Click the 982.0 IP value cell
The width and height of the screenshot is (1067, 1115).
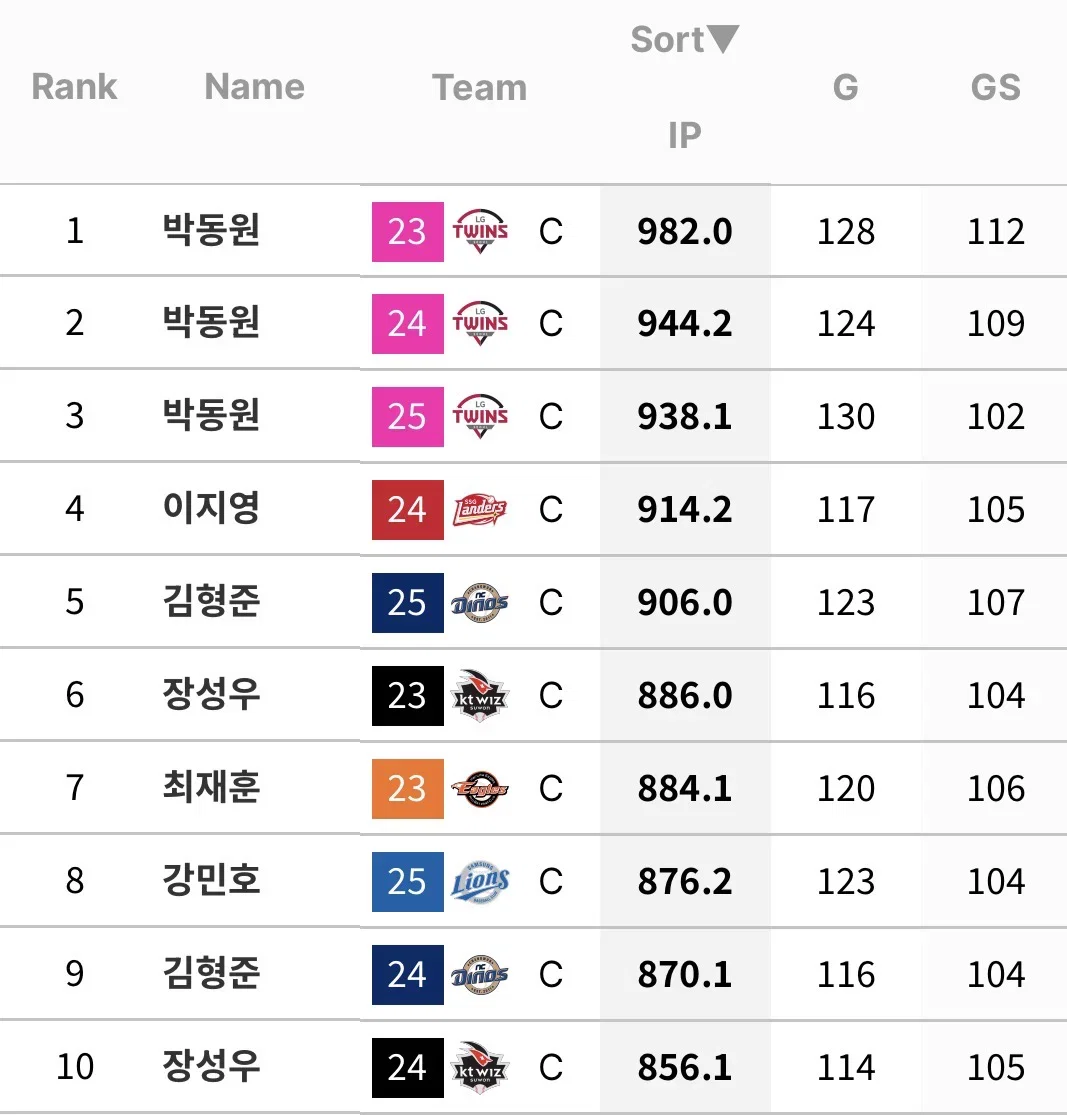685,231
